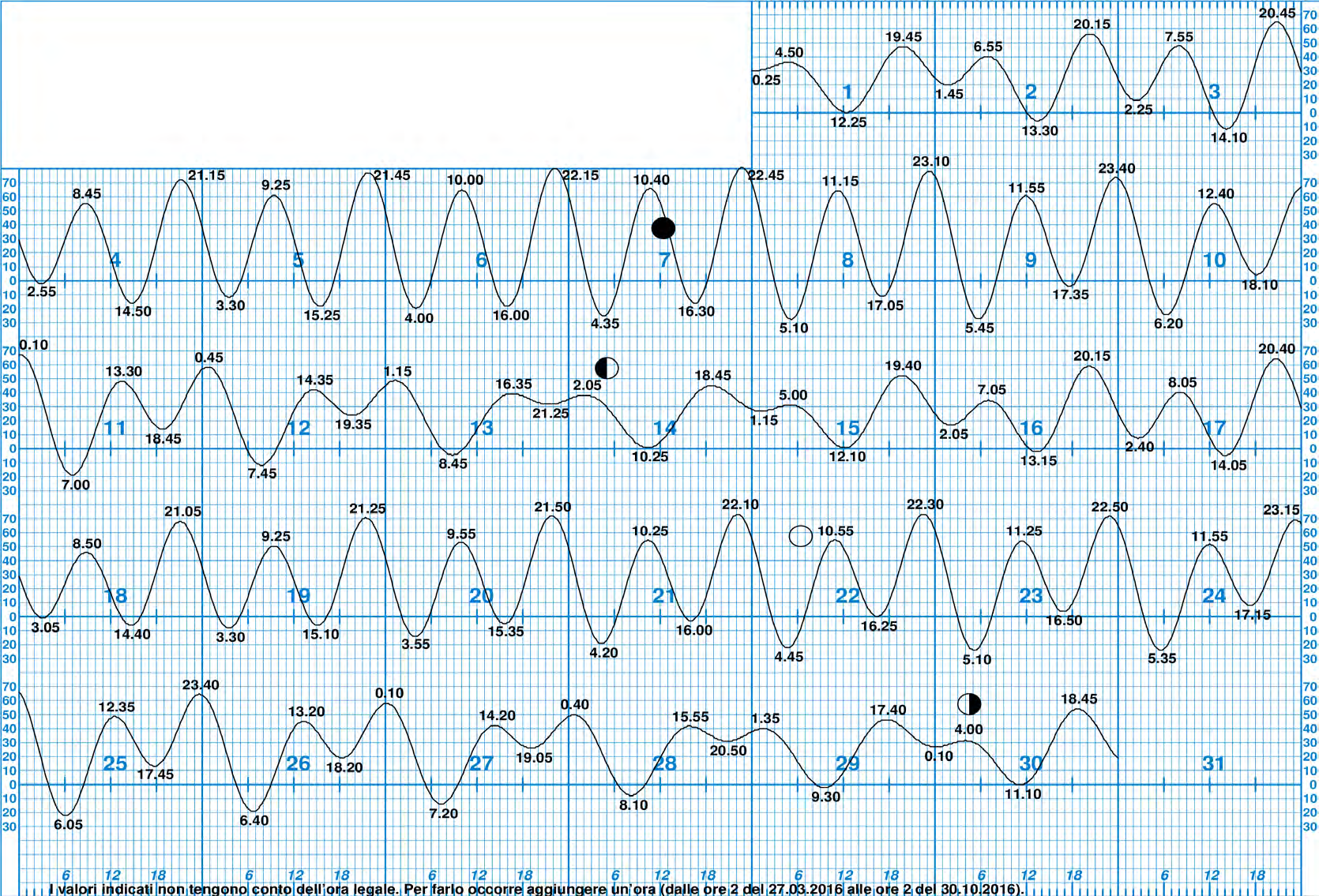Select the large blue day number 3
The image size is (1319, 896).
(1215, 92)
